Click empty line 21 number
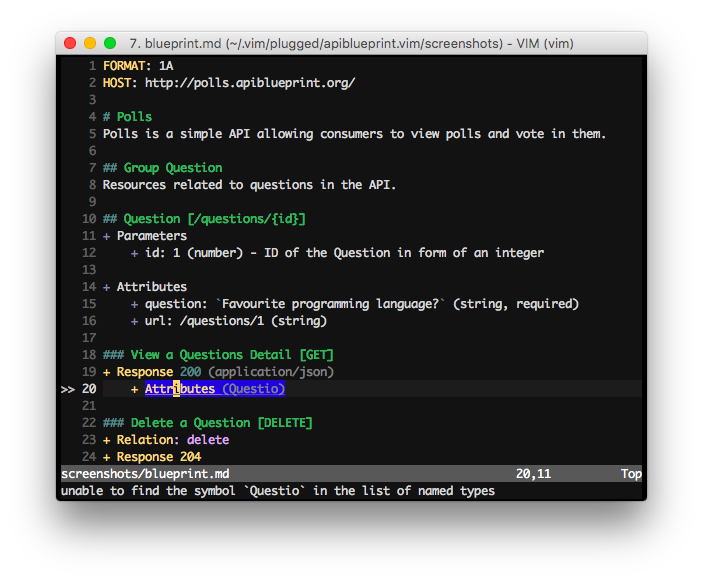This screenshot has height=581, width=703. [x=89, y=406]
